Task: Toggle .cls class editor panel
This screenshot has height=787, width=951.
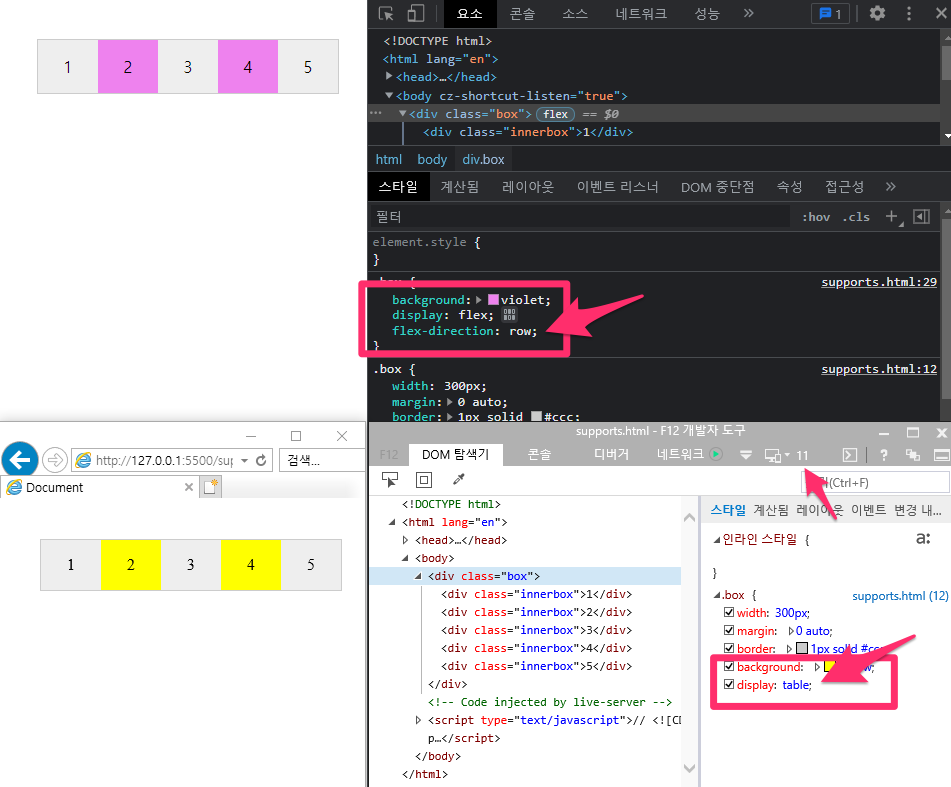Action: (856, 217)
